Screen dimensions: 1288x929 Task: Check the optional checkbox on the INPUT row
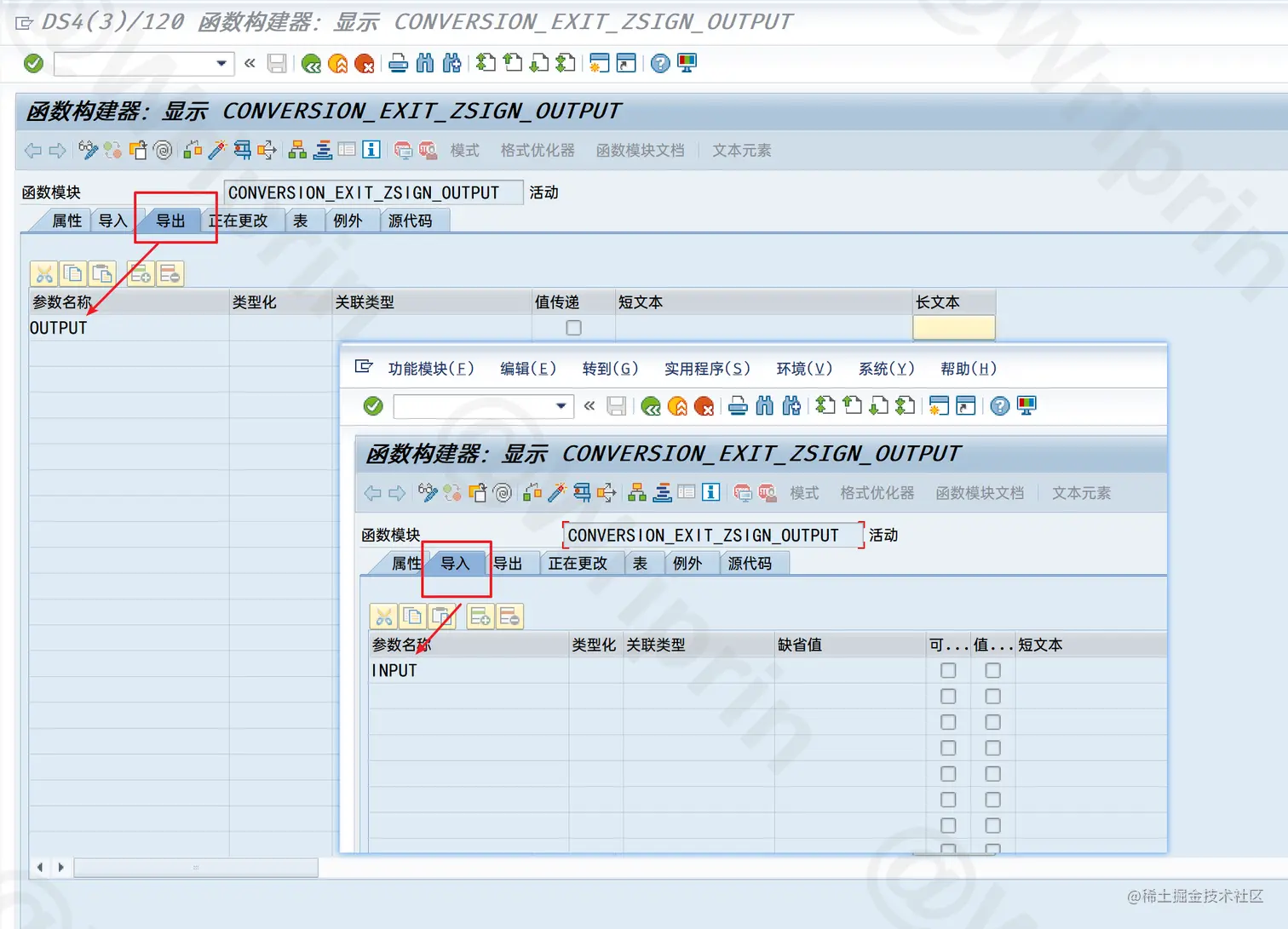pyautogui.click(x=948, y=670)
